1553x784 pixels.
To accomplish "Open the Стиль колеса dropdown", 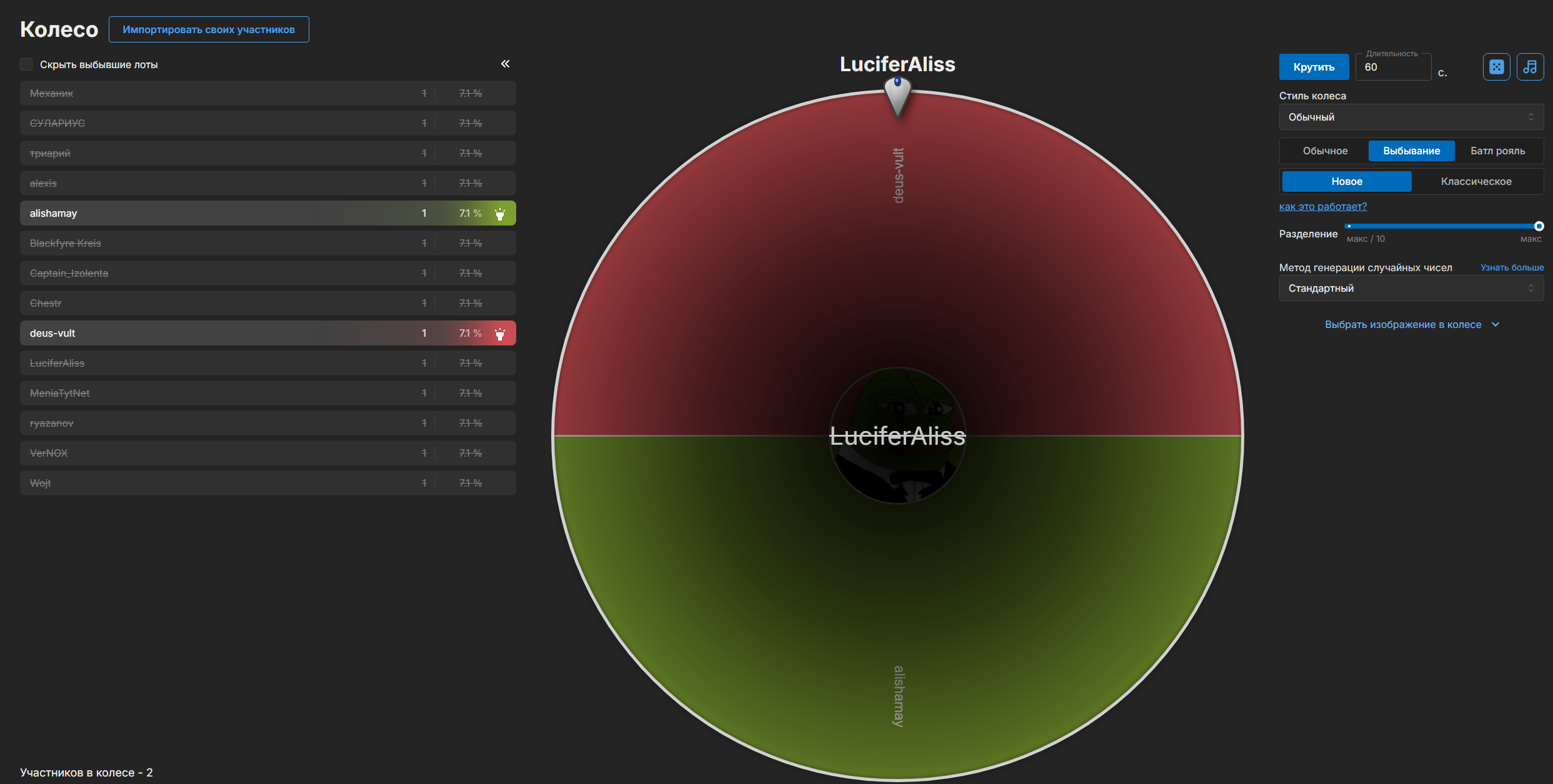I will click(x=1411, y=117).
